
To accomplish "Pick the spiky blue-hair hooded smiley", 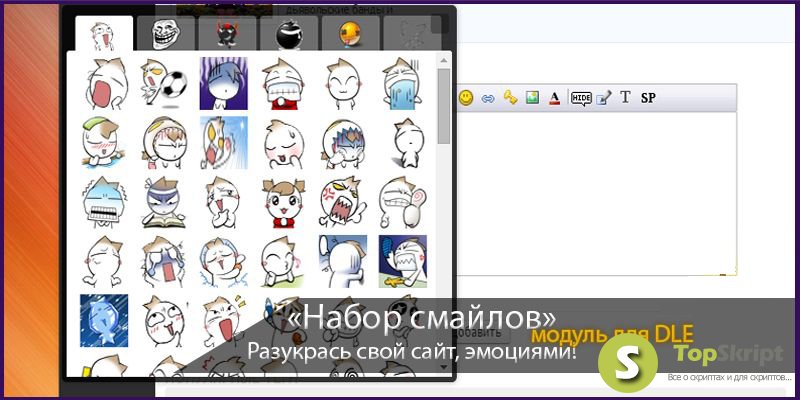I will (x=343, y=143).
